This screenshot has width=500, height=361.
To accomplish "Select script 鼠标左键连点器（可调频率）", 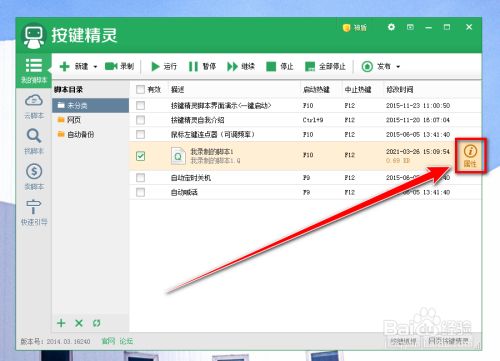I will click(x=213, y=134).
